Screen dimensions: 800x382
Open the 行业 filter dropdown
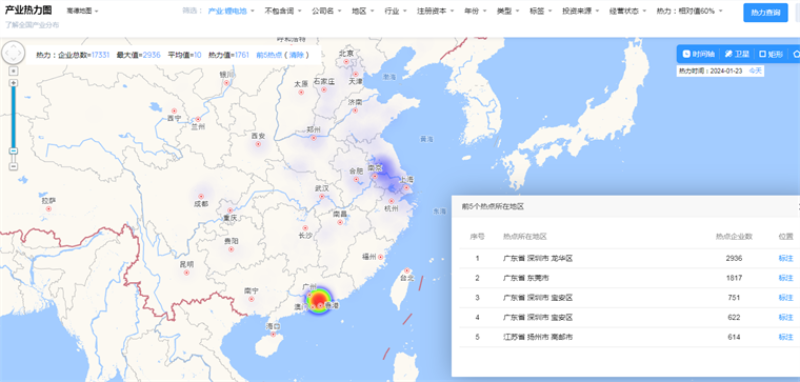(x=395, y=11)
